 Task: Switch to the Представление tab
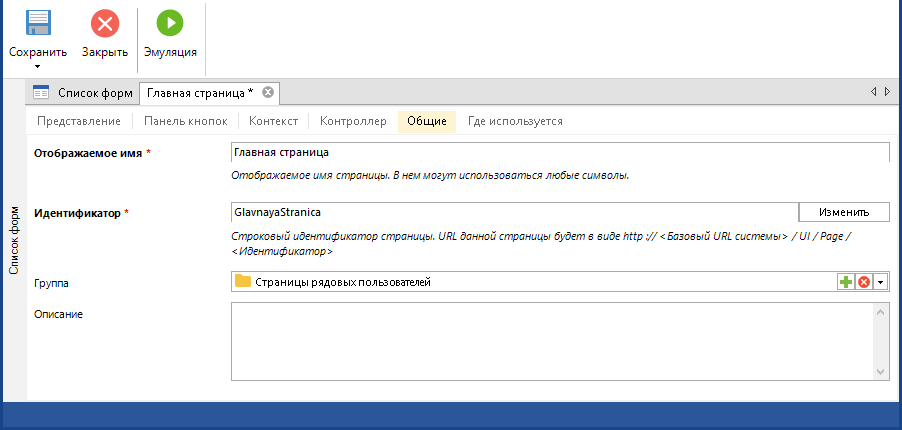coord(78,121)
